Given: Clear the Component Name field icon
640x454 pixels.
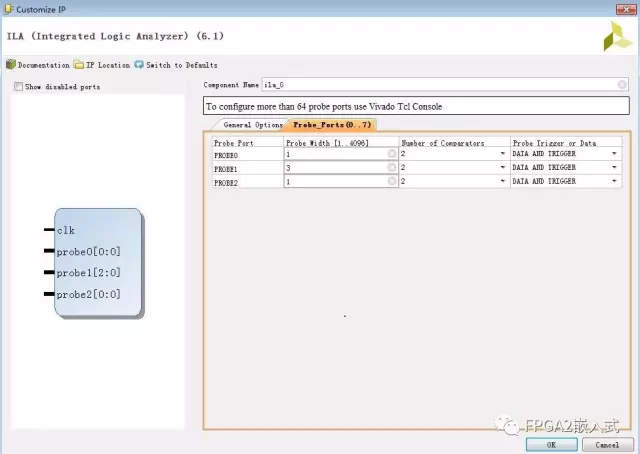Looking at the screenshot, I should click(x=622, y=85).
